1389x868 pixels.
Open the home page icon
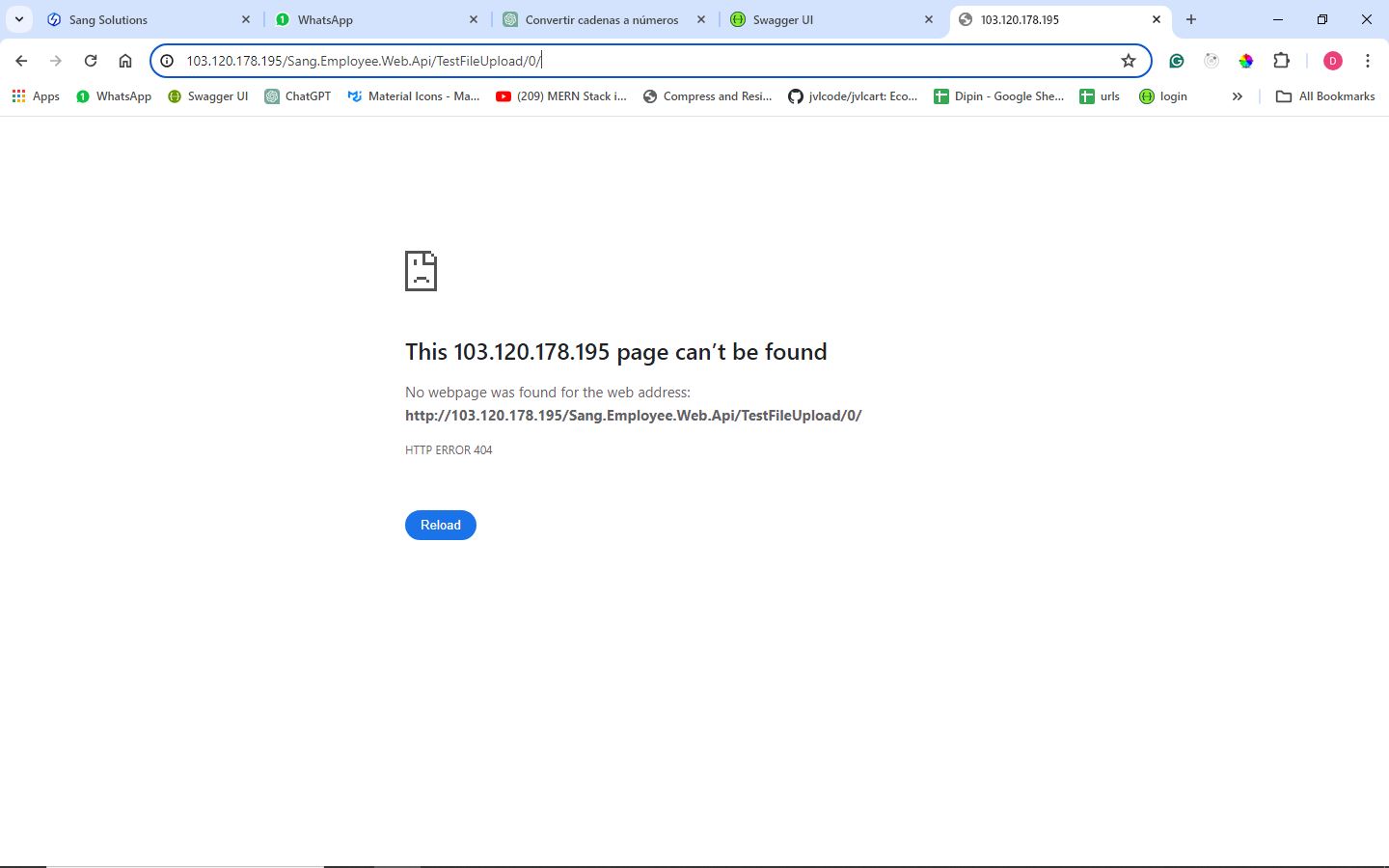[x=125, y=61]
